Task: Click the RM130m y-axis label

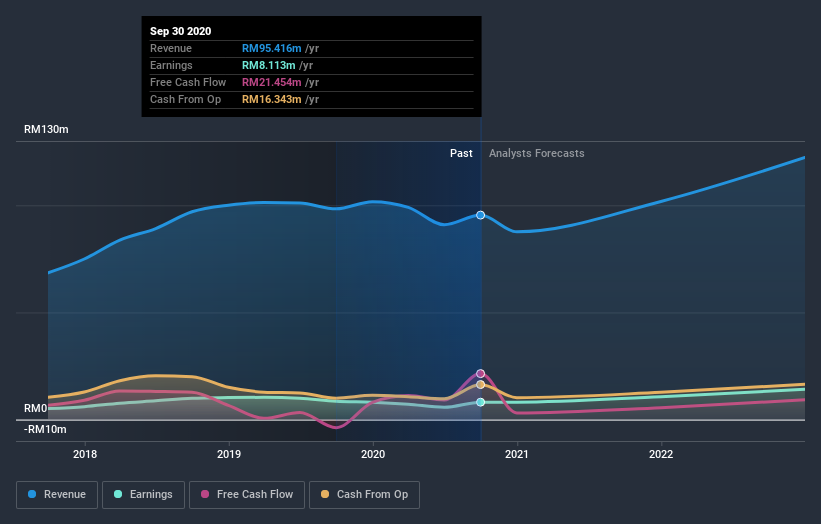Action: (x=46, y=129)
